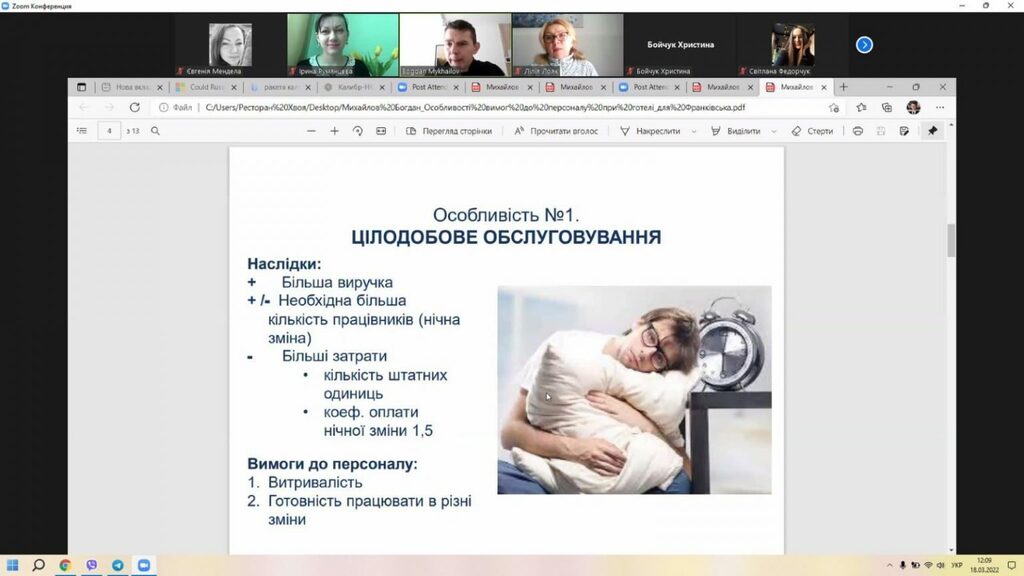The height and width of the screenshot is (576, 1024).
Task: Click the PDF vertical scrollbar thumb
Action: click(951, 240)
